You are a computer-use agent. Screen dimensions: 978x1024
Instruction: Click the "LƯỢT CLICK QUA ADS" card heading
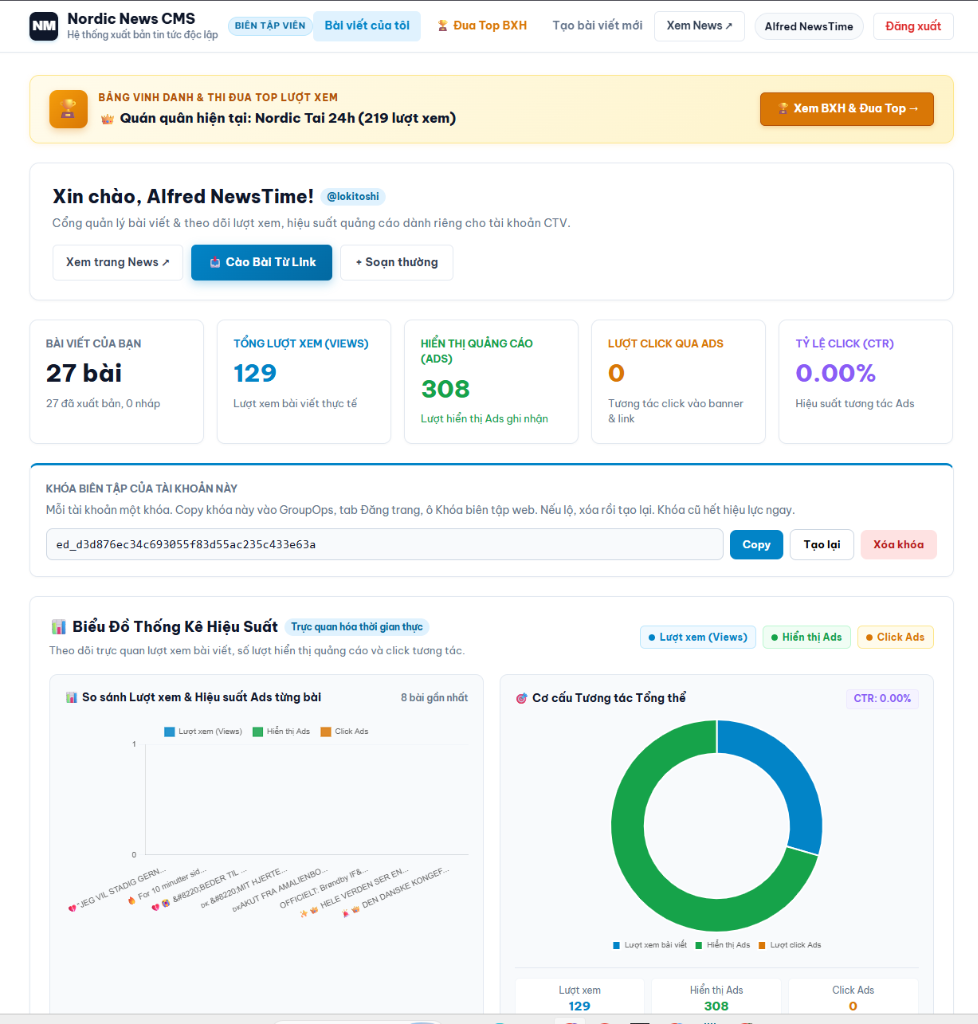click(665, 344)
